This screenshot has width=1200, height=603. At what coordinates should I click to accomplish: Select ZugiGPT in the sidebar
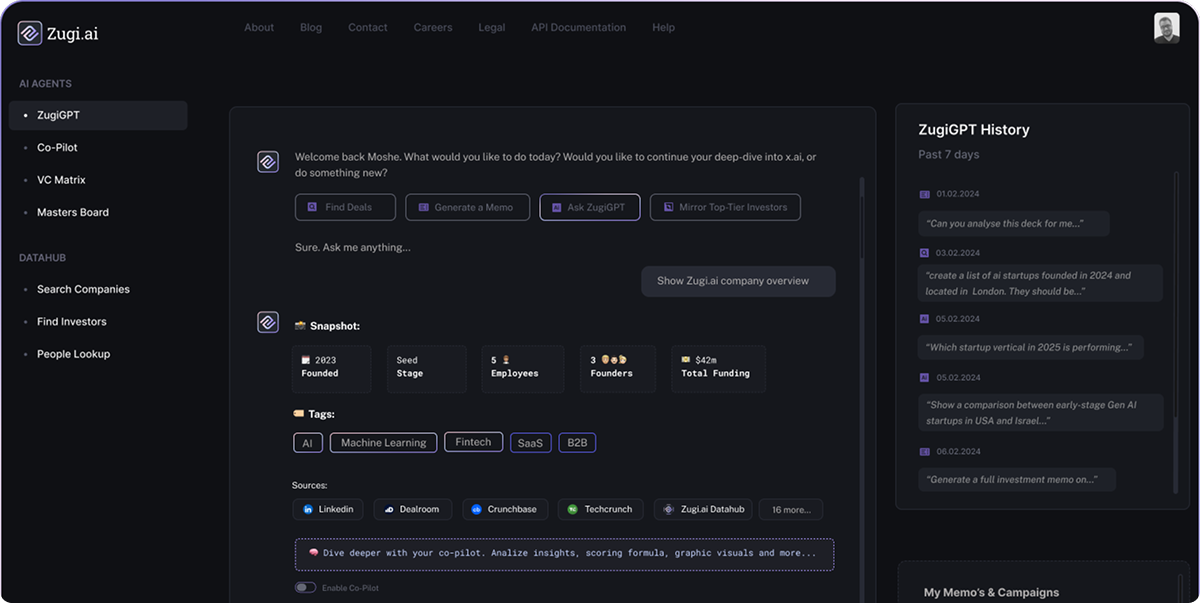coord(98,115)
